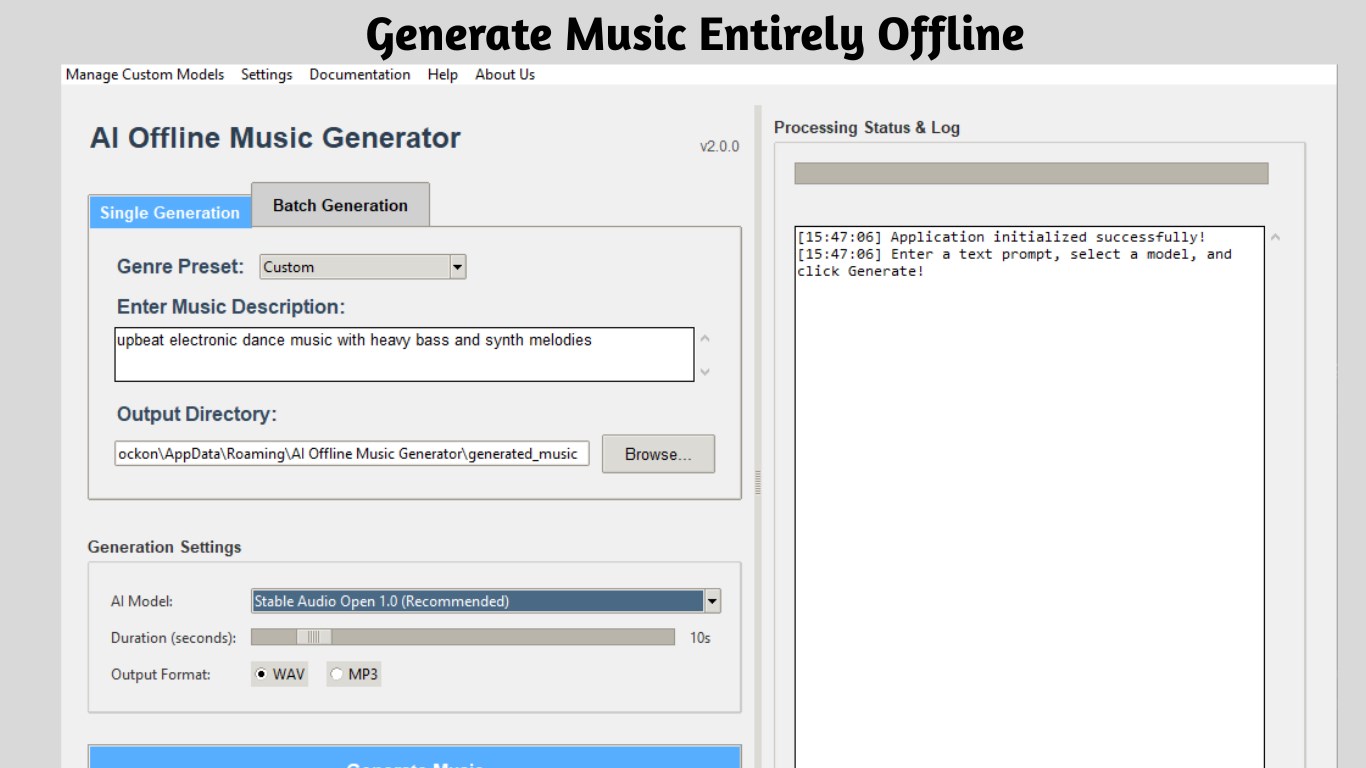Switch to the Batch Generation tab

coord(340,205)
